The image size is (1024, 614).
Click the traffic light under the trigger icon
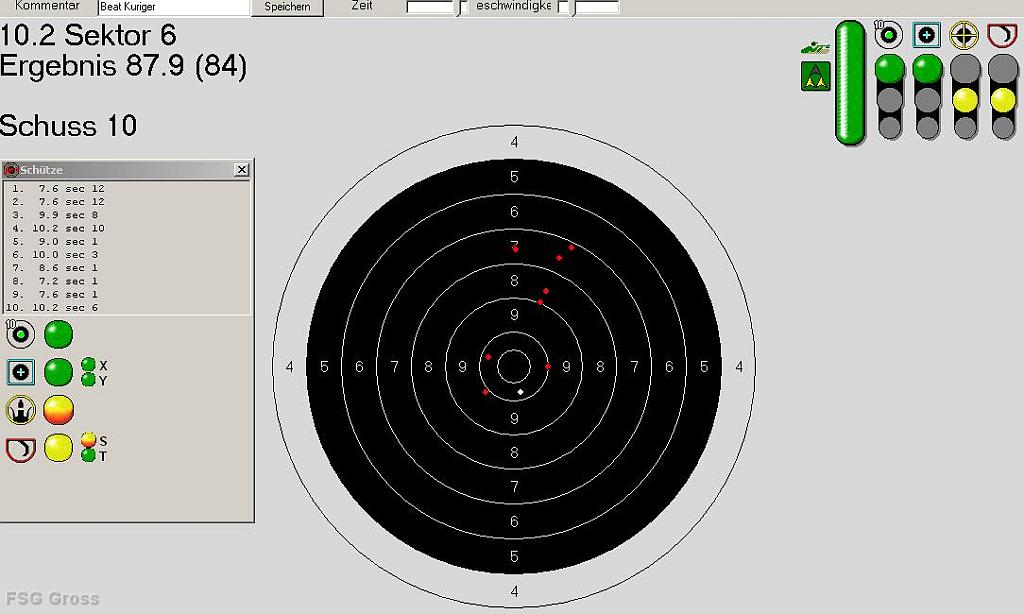[1003, 97]
